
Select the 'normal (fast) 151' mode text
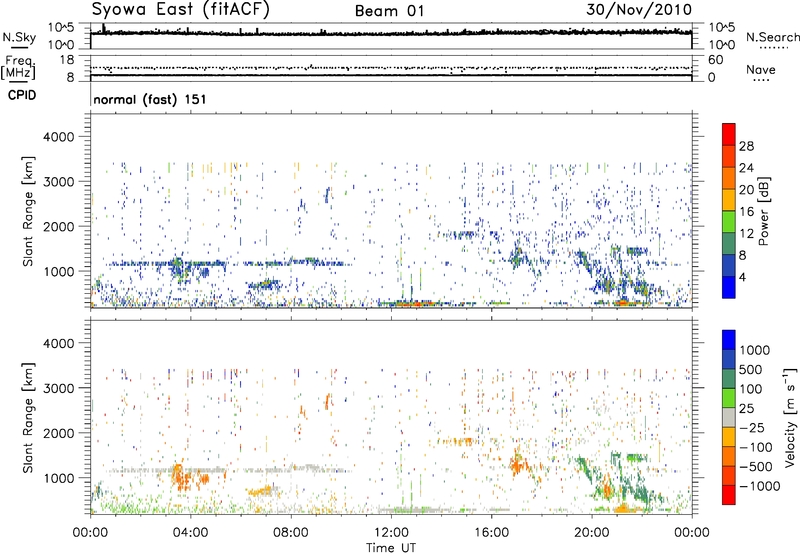150,99
